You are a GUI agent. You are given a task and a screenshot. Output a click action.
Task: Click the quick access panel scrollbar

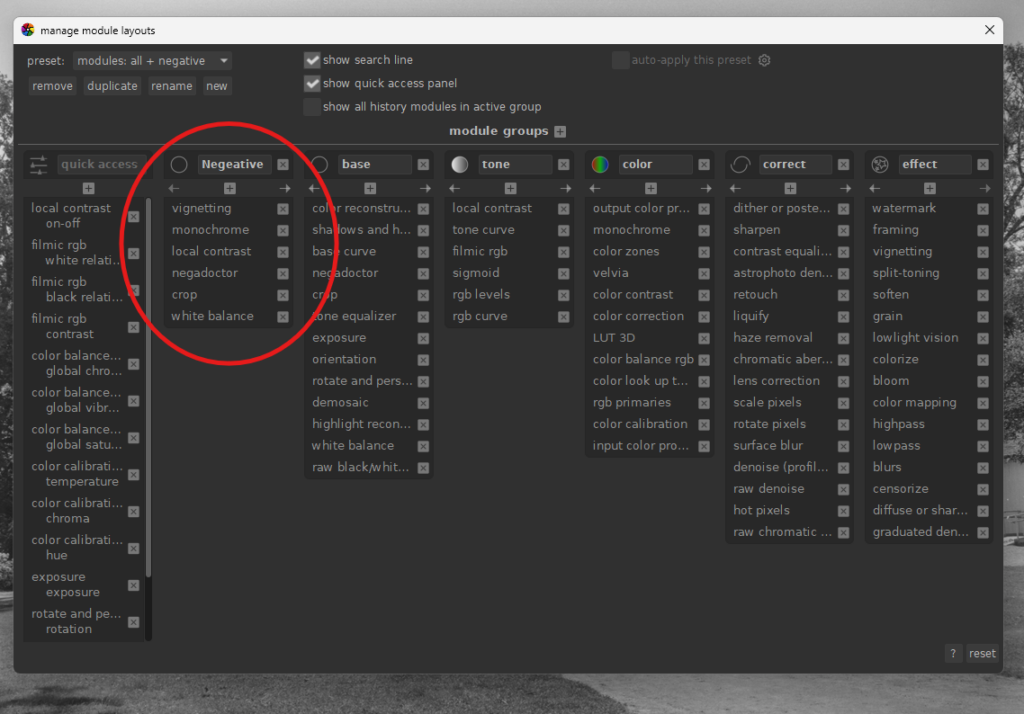pos(149,388)
